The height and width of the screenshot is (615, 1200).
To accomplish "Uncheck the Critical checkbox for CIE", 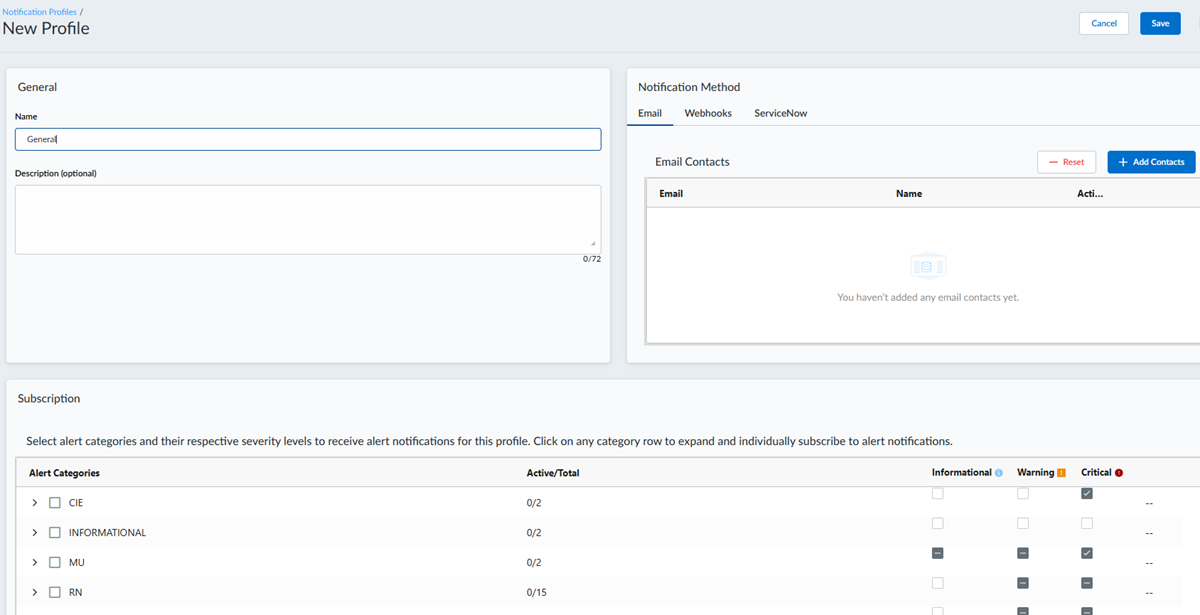I will coord(1087,494).
